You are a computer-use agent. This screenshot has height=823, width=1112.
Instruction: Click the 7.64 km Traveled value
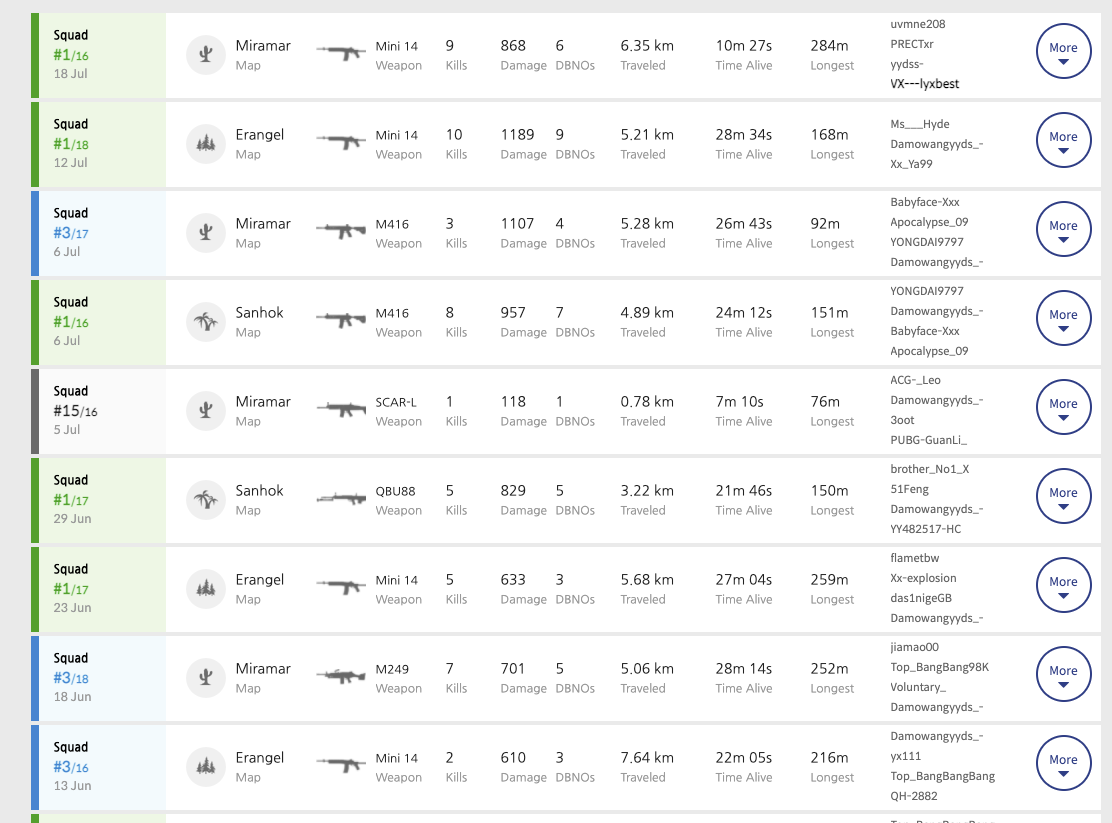click(647, 758)
